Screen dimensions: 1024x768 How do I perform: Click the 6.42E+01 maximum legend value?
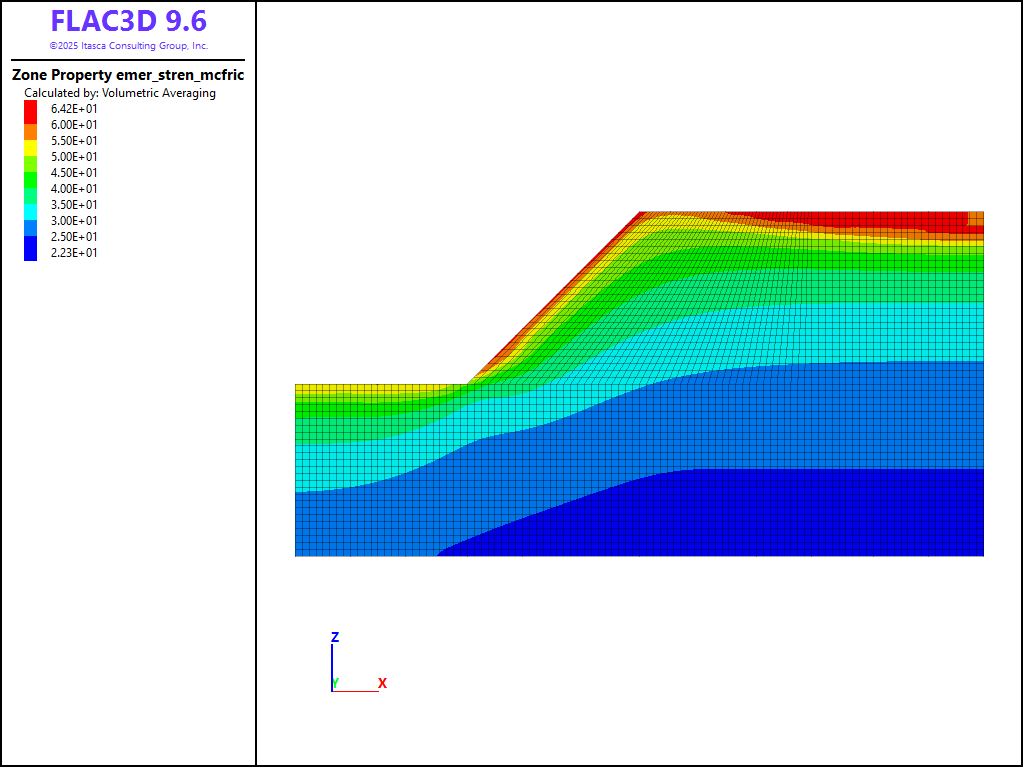[74, 109]
